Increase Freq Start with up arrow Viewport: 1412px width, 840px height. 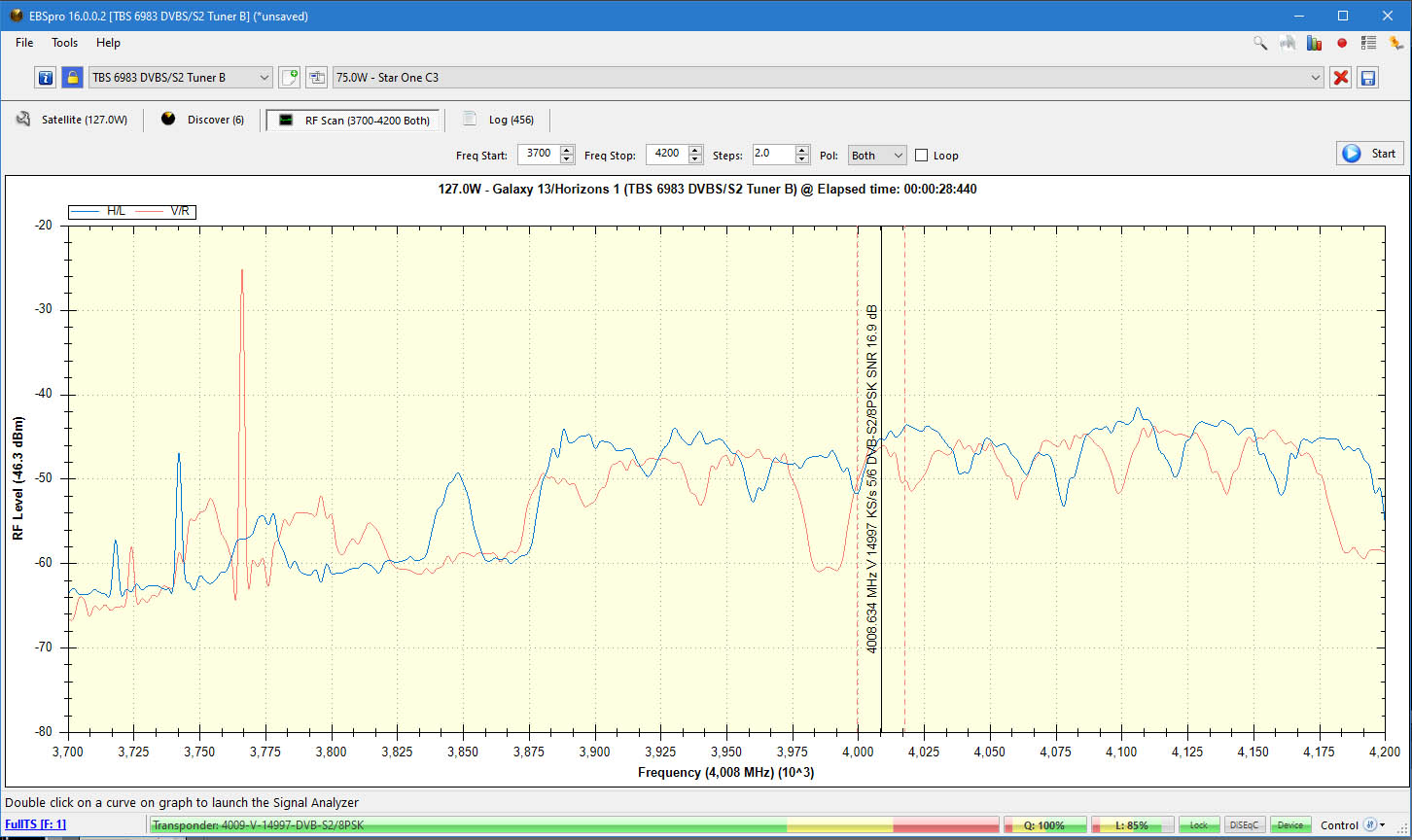567,150
